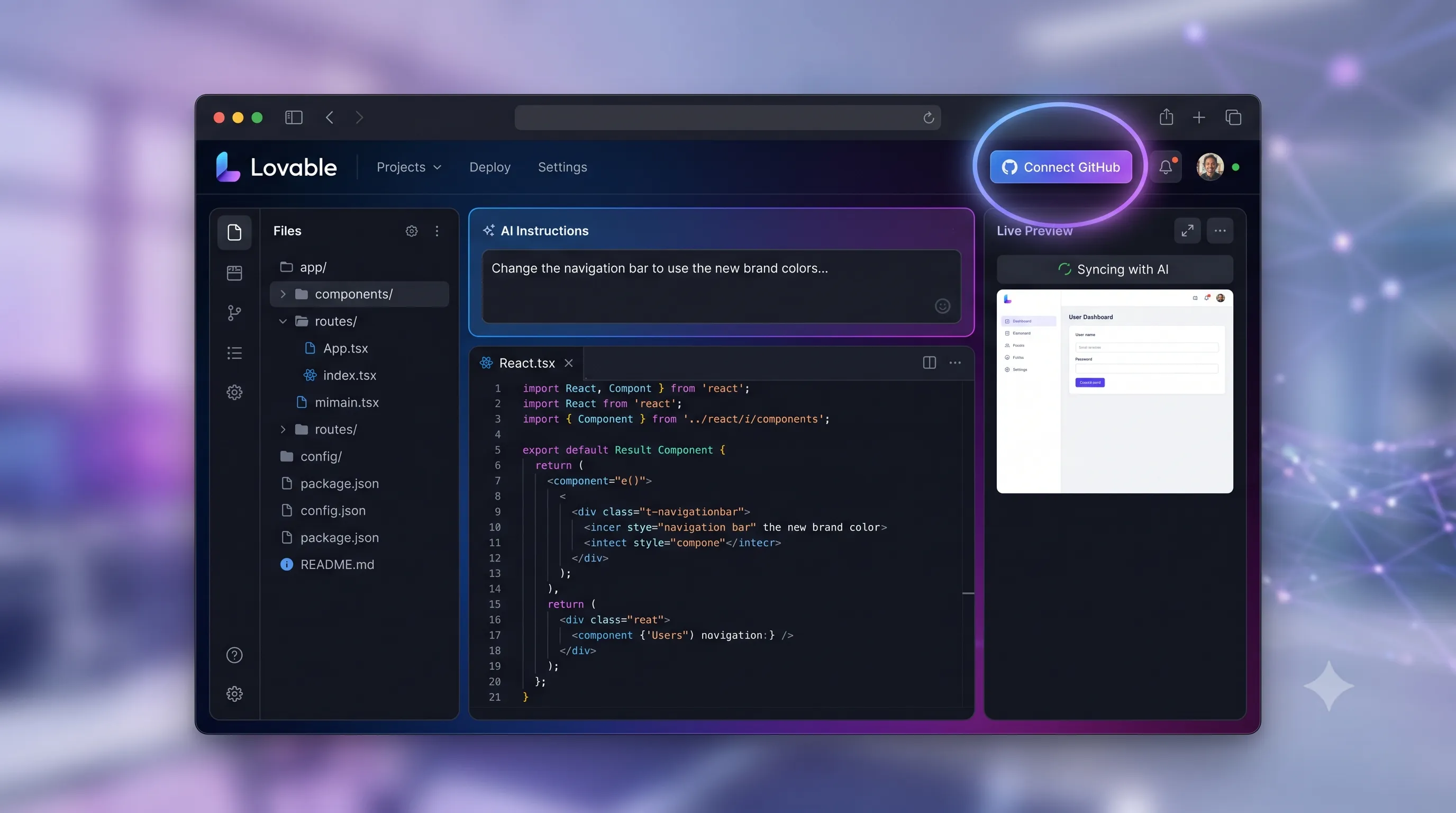The height and width of the screenshot is (813, 1456).
Task: Click the Lovable logo
Action: [x=276, y=167]
